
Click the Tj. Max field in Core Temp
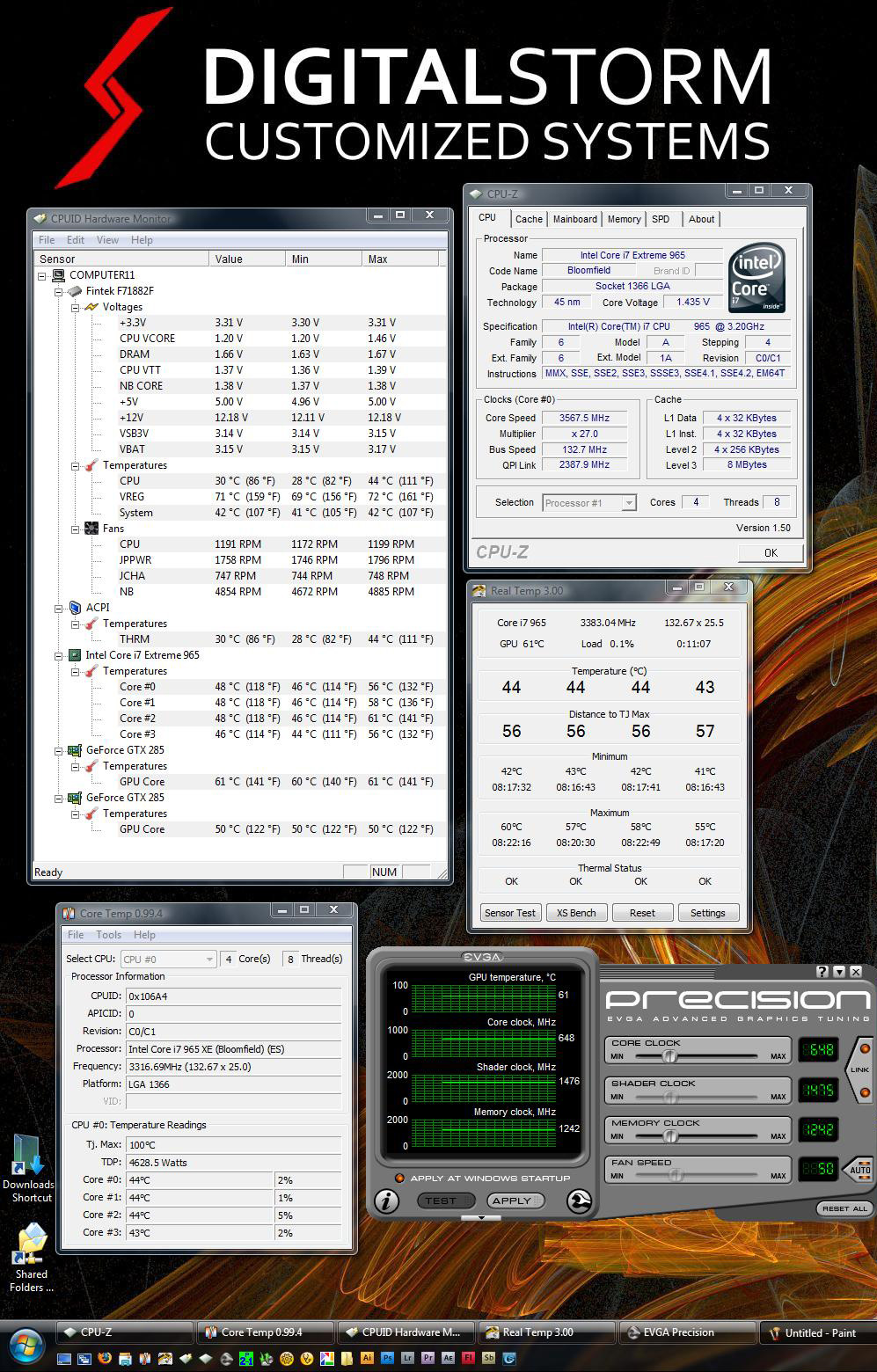[x=233, y=1145]
